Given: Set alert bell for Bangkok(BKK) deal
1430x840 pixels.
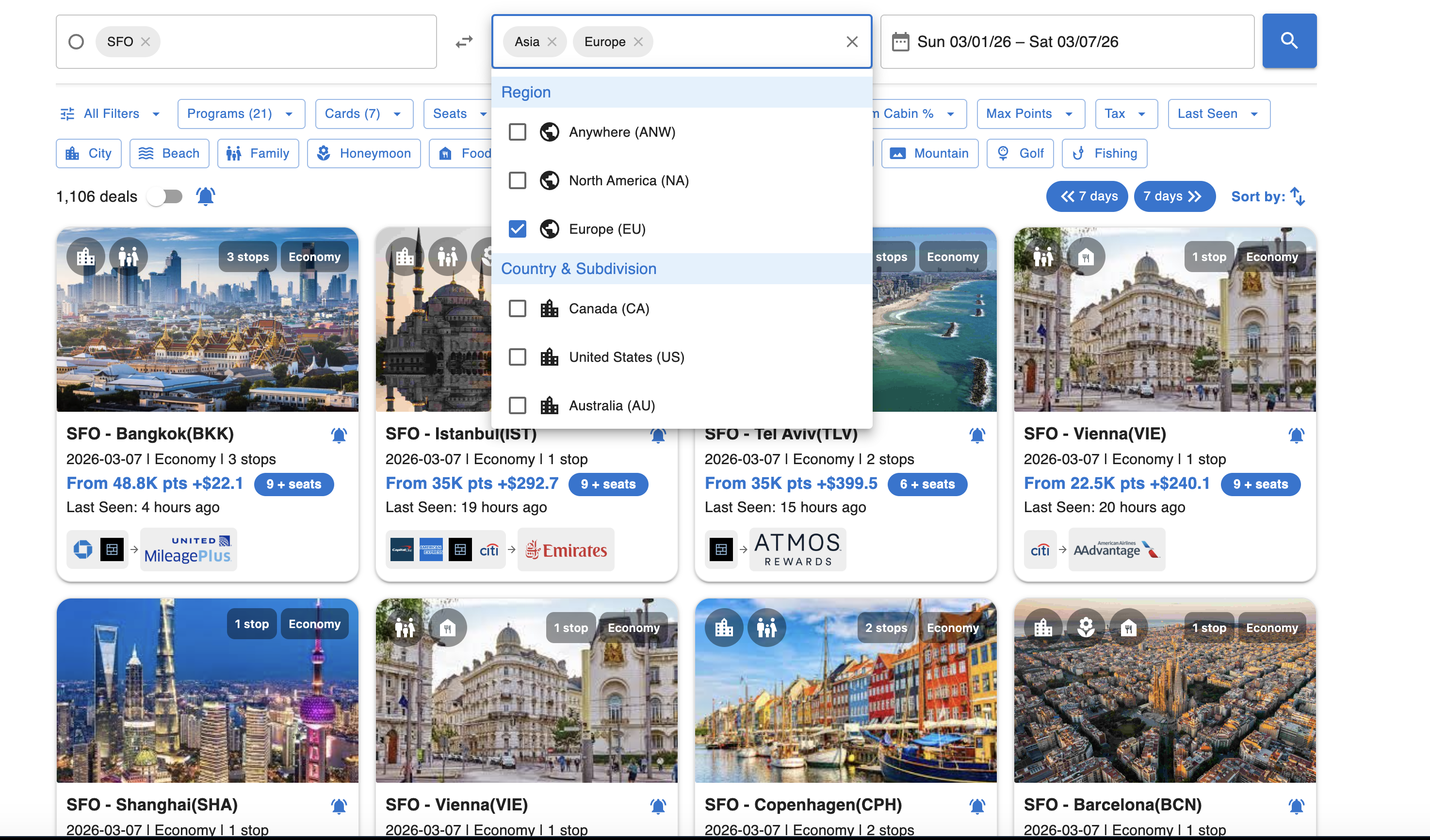Looking at the screenshot, I should [x=339, y=435].
